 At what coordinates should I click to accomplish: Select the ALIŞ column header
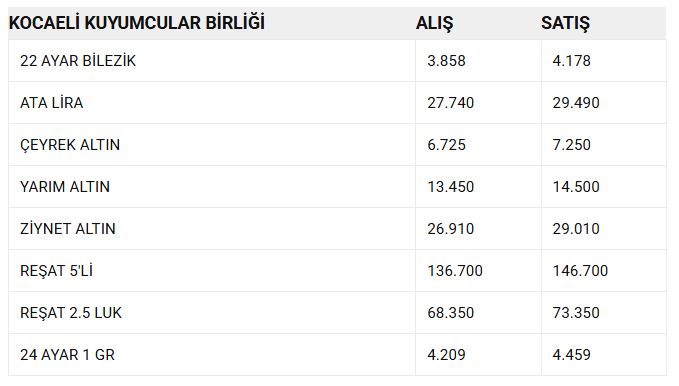coord(434,23)
